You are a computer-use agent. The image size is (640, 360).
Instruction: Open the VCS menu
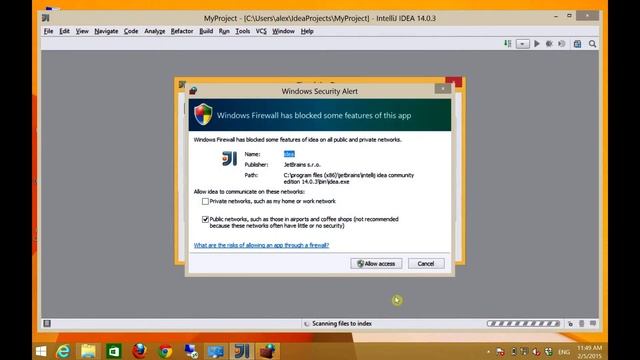261,31
